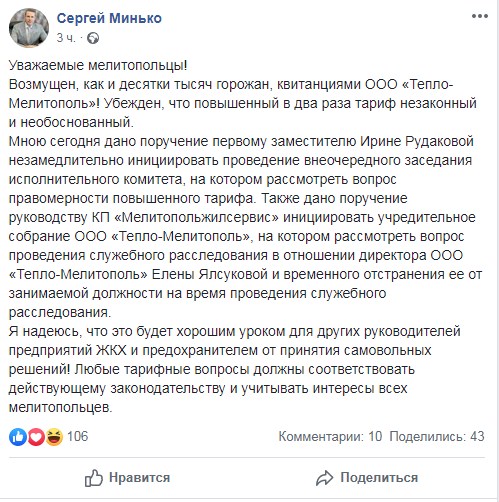Share the post with the Поделиться button

tap(367, 478)
